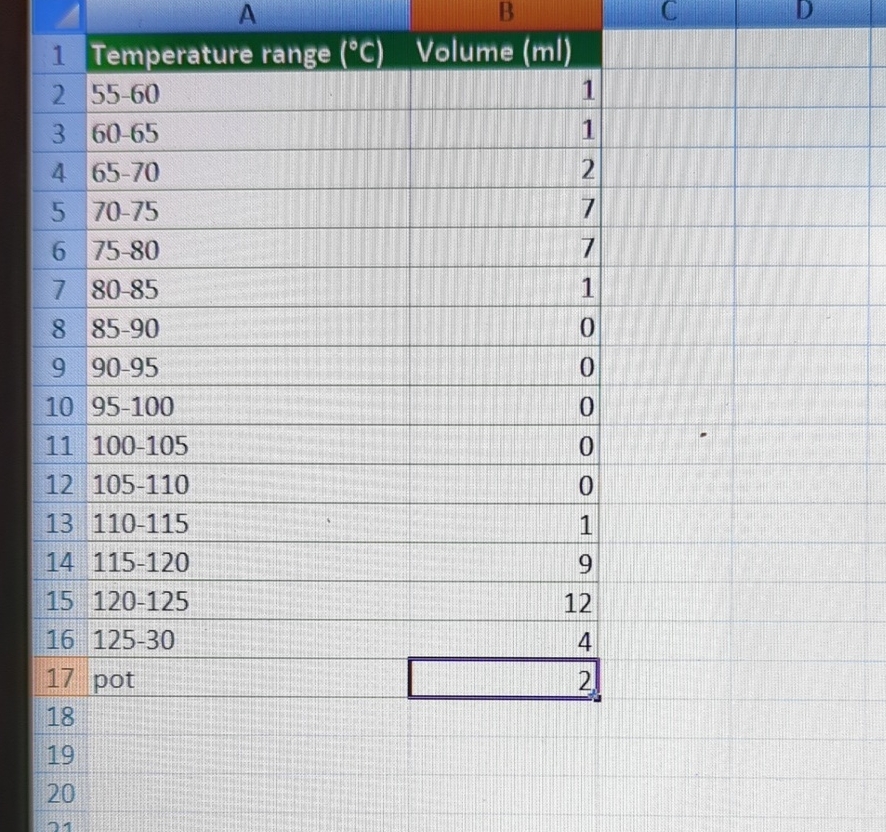
Task: Select column A header
Action: 247,13
